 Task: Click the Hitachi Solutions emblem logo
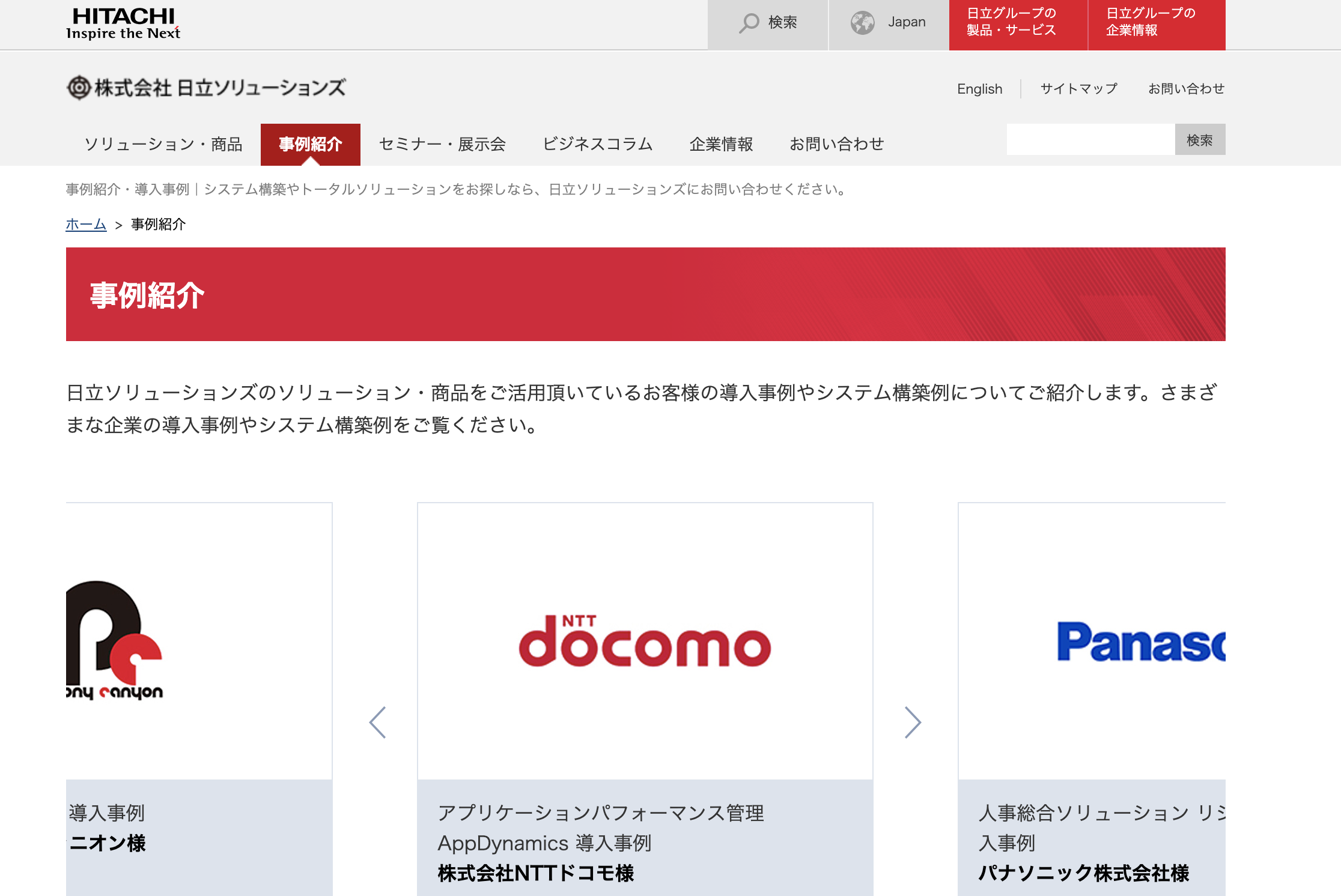coord(79,88)
